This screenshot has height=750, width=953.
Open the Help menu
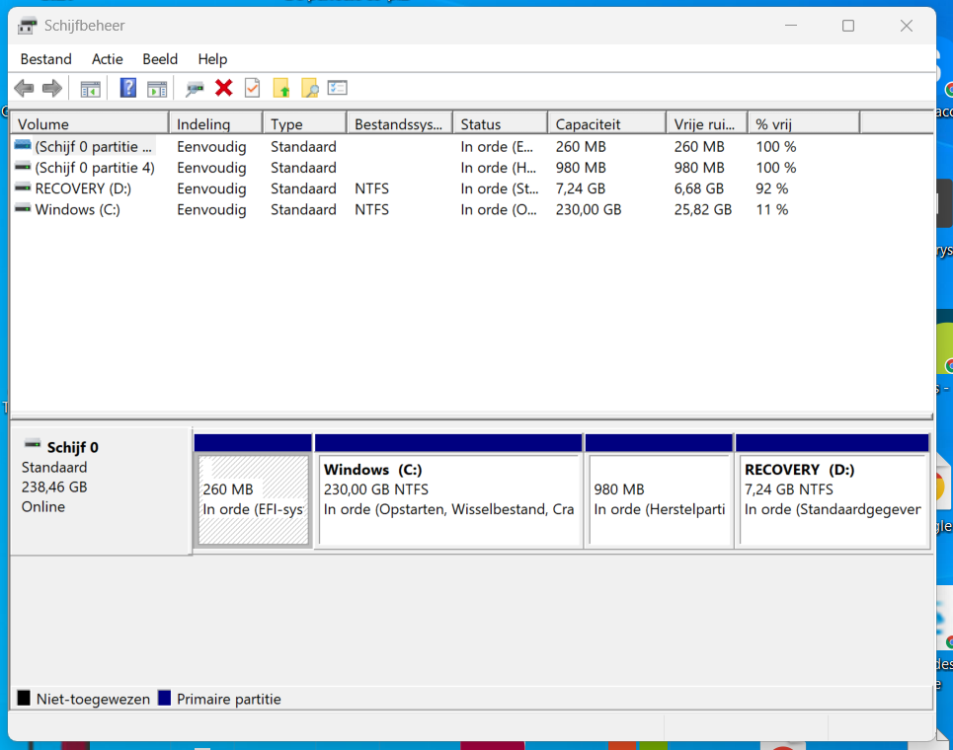click(x=212, y=59)
